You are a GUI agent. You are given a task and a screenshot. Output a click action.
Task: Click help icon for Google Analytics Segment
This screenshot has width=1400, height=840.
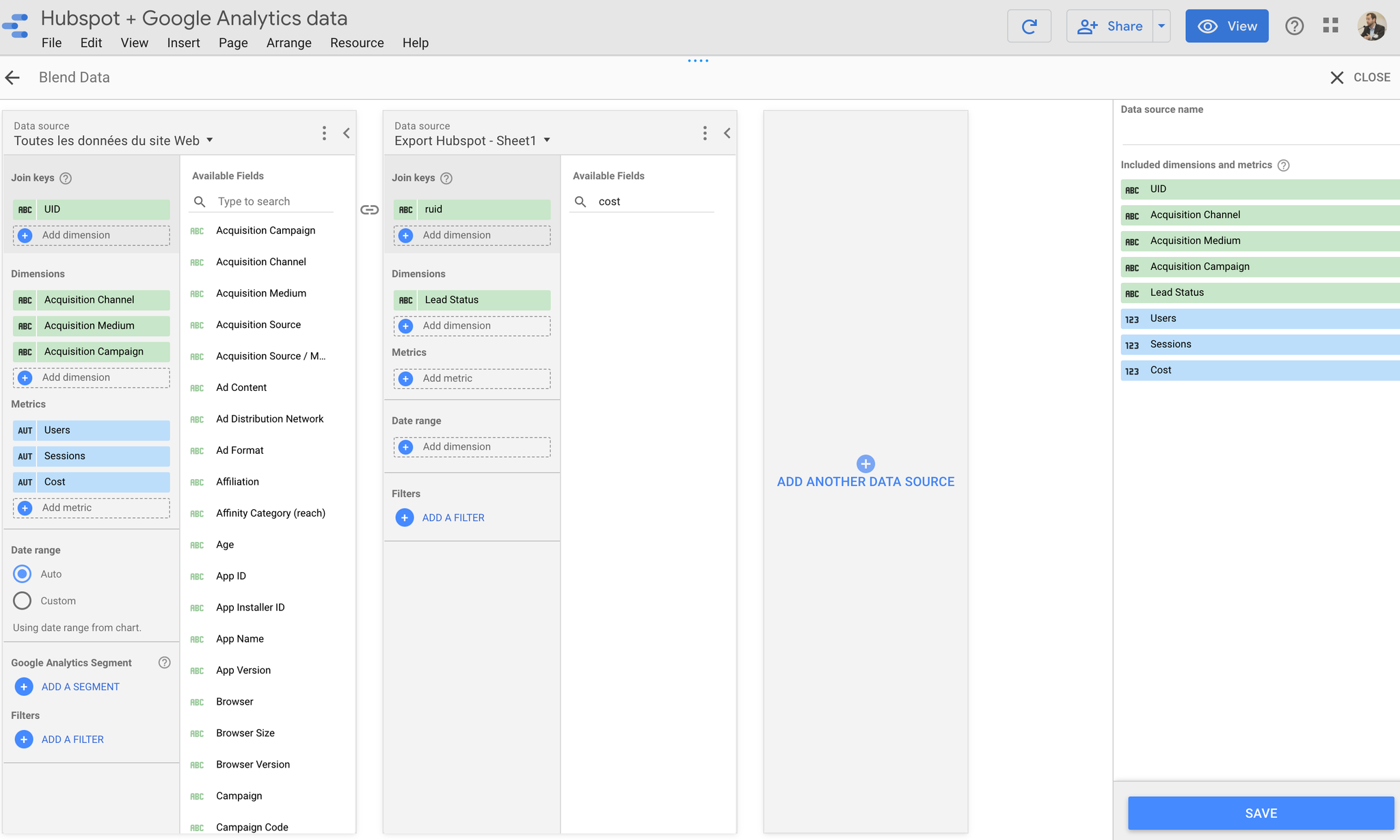pos(164,662)
